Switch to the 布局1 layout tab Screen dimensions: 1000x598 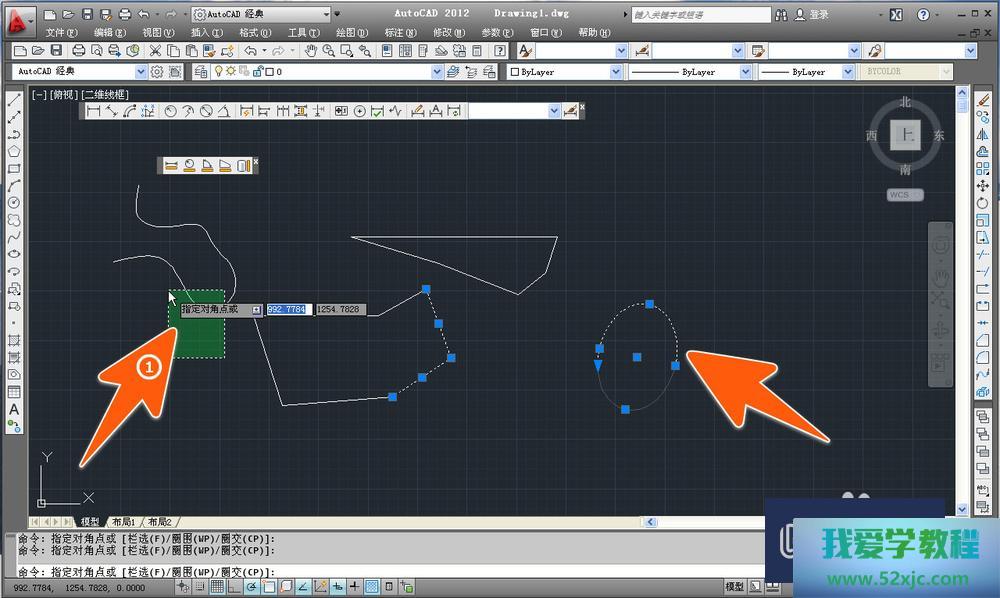pos(124,522)
